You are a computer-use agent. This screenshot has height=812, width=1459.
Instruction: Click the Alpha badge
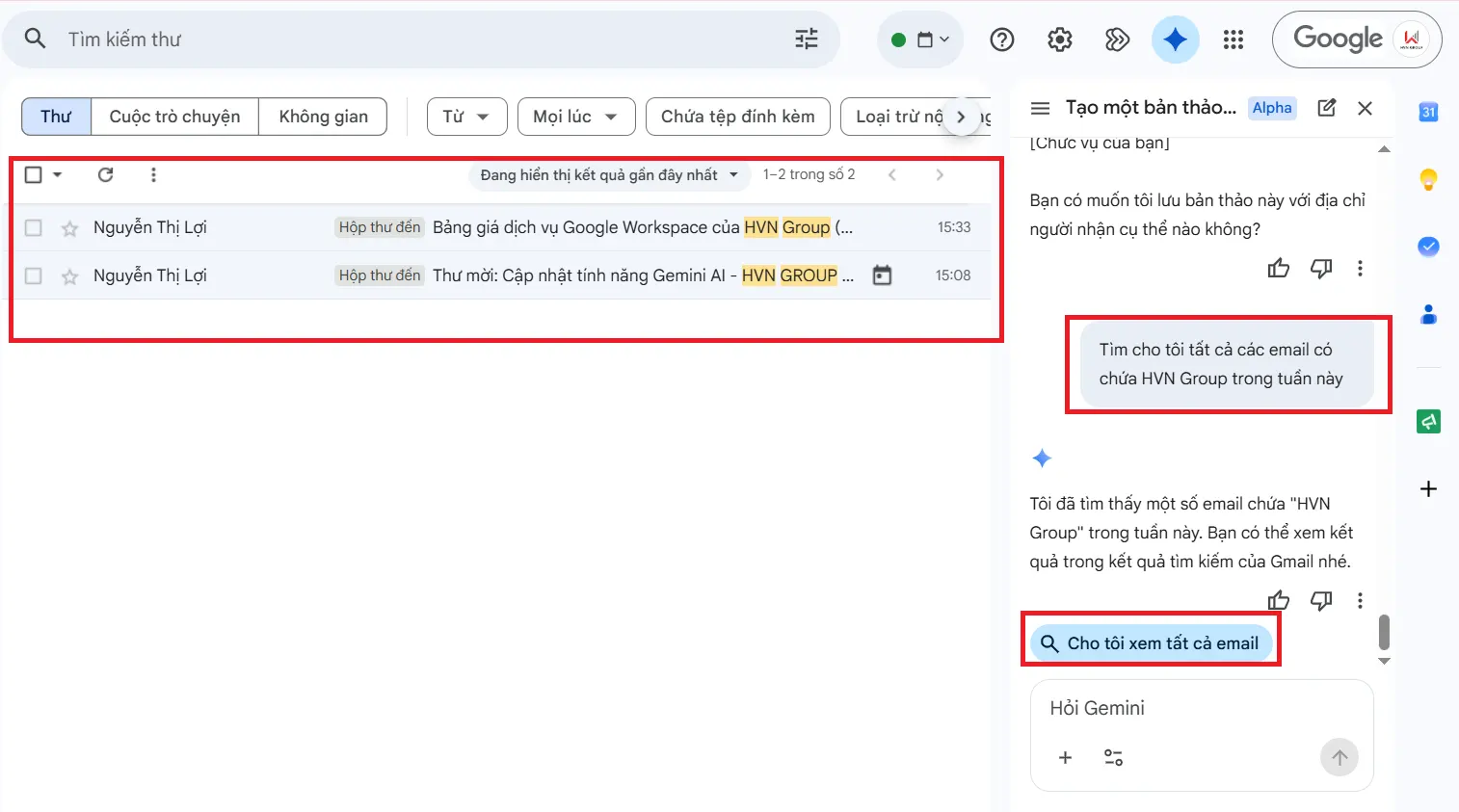click(x=1272, y=108)
